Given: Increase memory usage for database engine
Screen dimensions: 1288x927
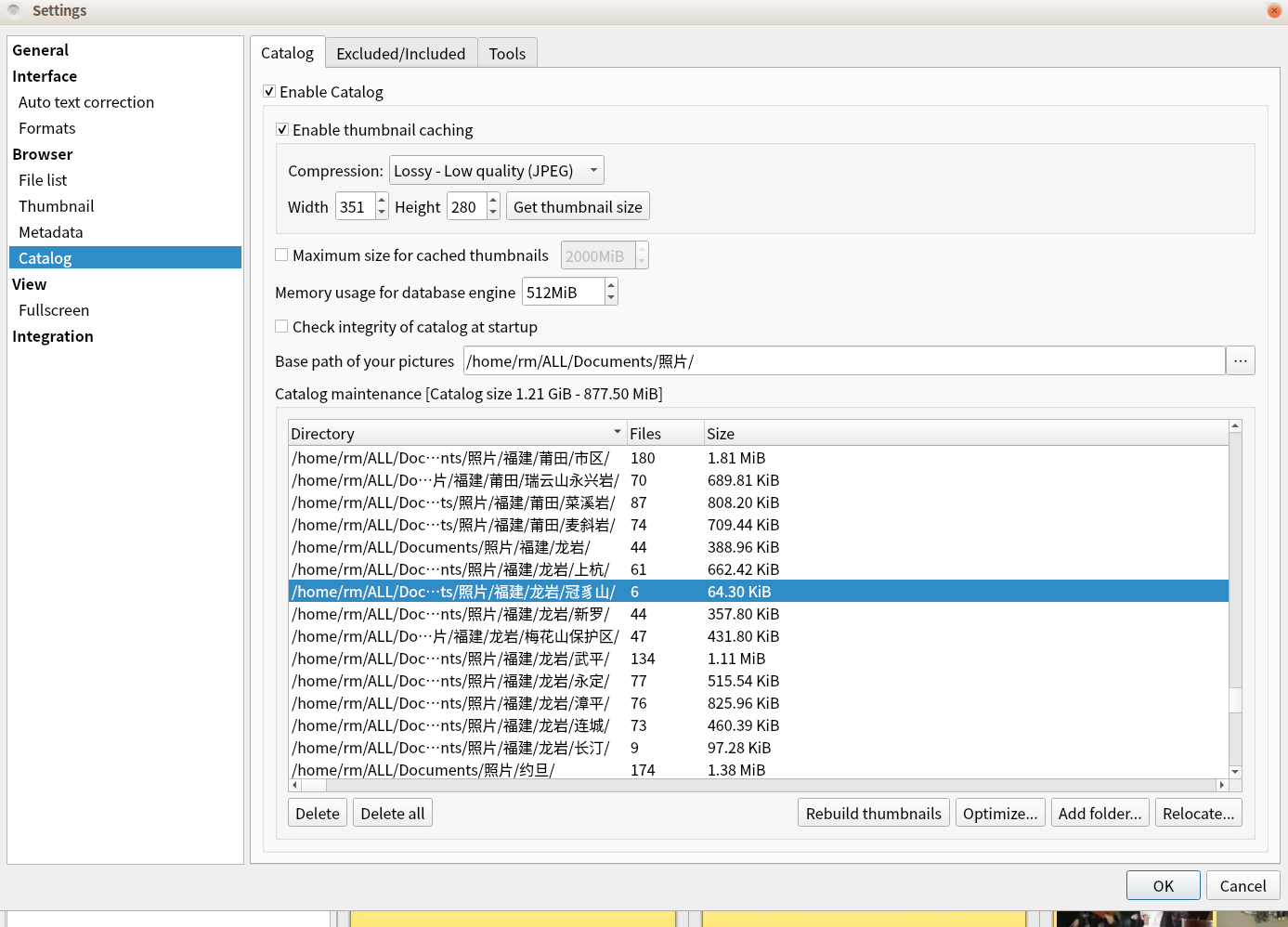Looking at the screenshot, I should pos(610,286).
